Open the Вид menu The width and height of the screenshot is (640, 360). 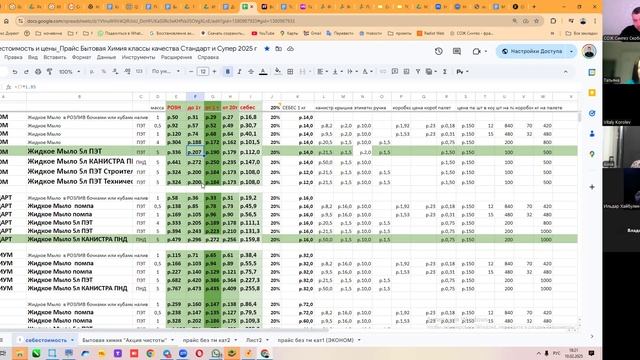pos(33,58)
